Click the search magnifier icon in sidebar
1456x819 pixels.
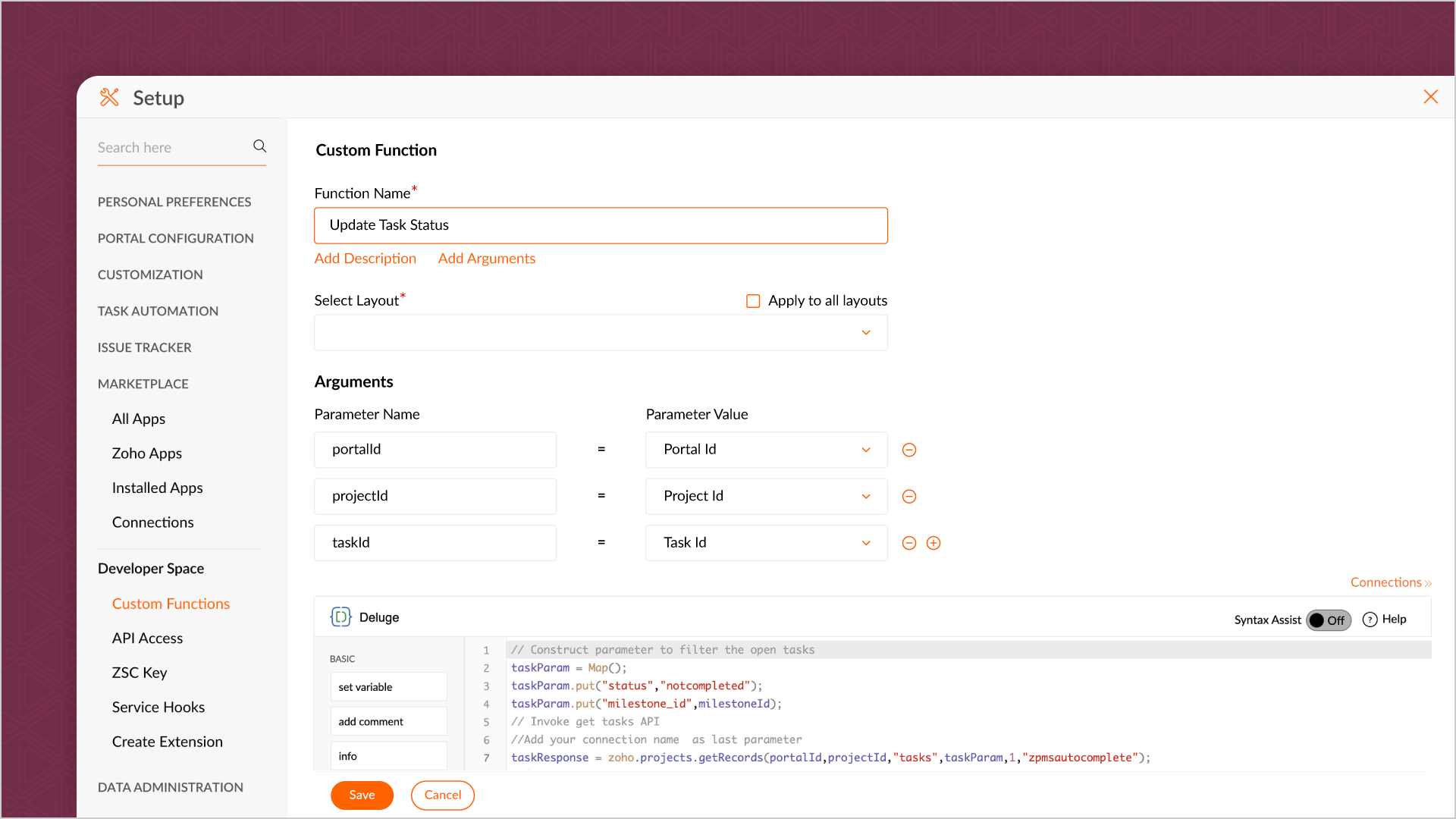point(259,146)
